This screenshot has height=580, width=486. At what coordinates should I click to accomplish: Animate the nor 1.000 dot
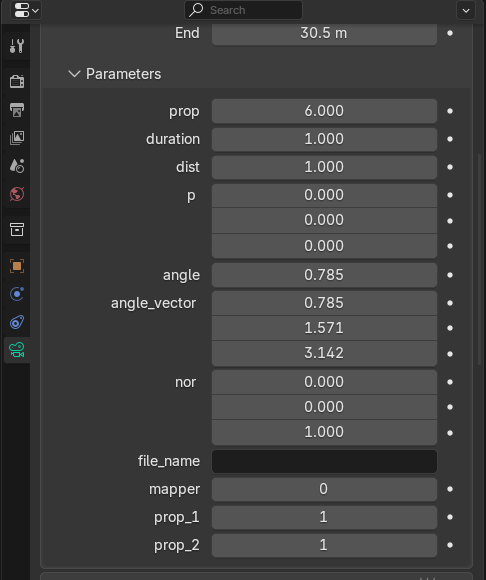pos(450,433)
